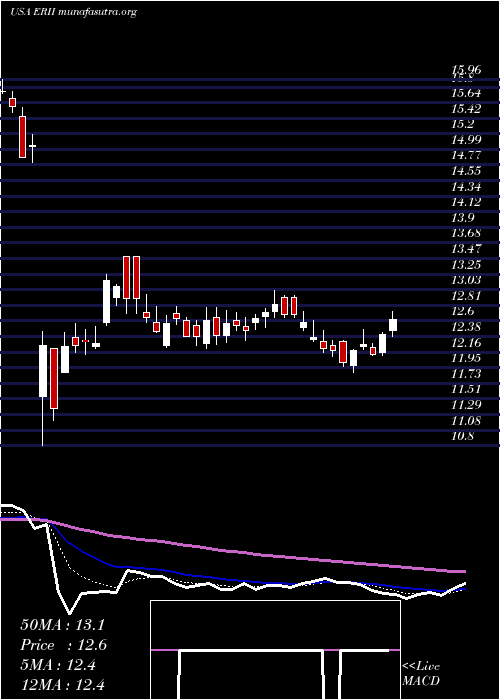The width and height of the screenshot is (500, 700).
Task: Click the 15.96 price axis label
Action: (x=467, y=70)
